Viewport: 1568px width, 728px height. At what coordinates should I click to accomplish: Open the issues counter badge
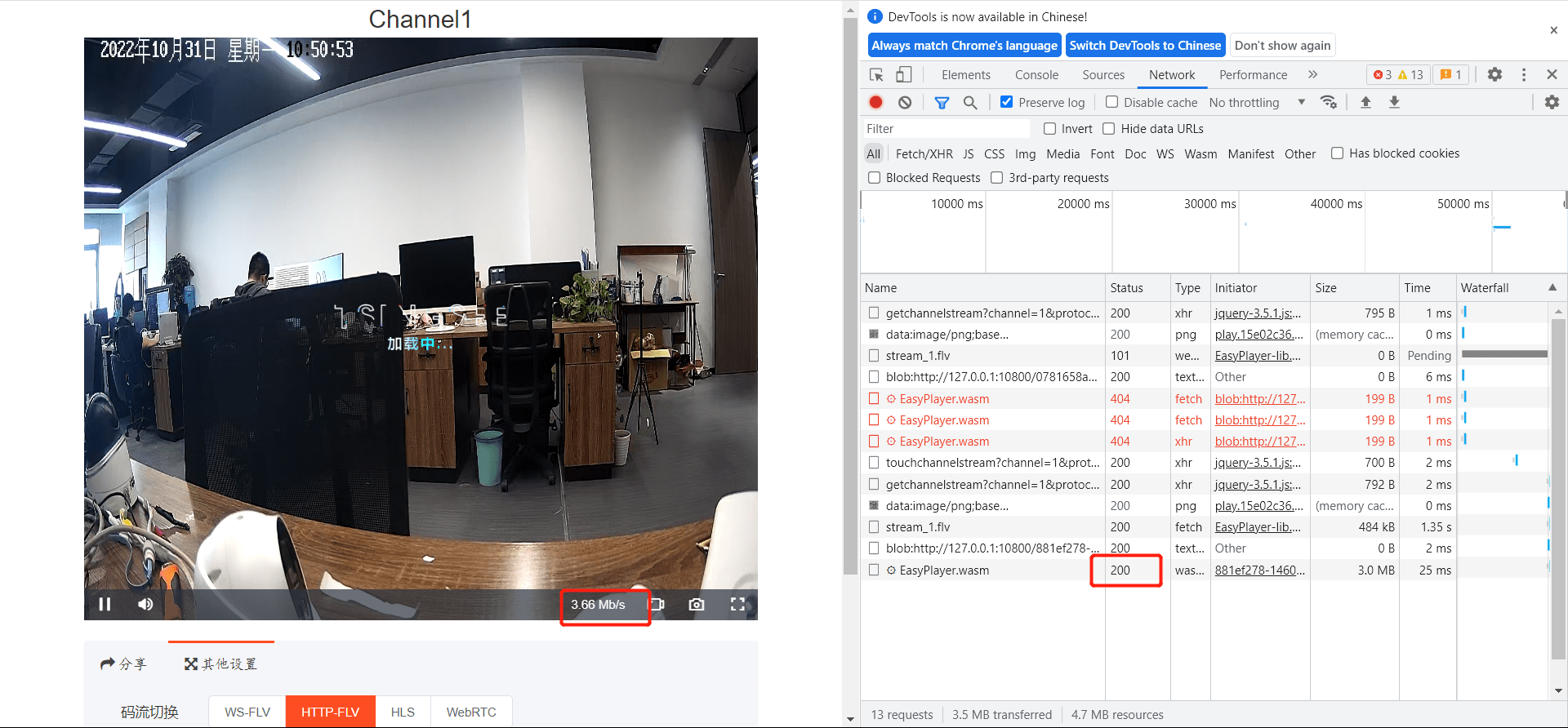(x=1450, y=75)
